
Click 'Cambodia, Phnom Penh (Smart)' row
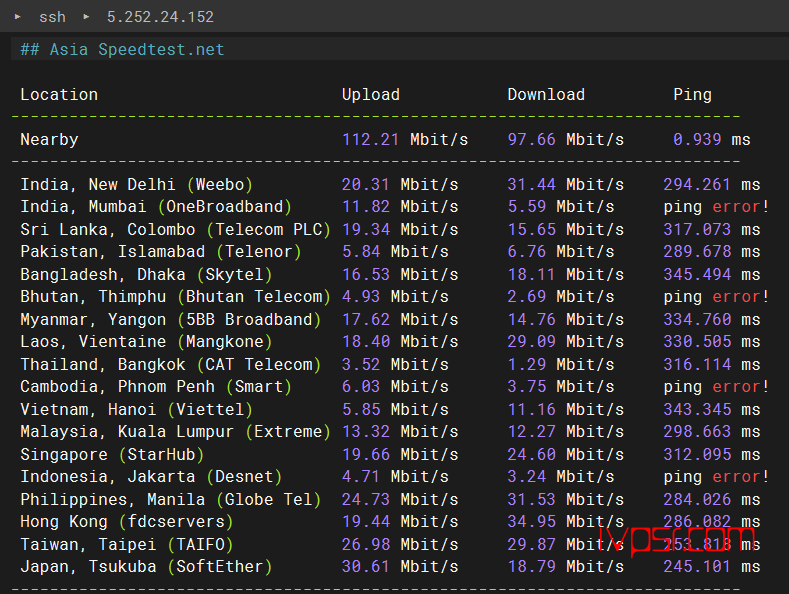[x=394, y=387]
